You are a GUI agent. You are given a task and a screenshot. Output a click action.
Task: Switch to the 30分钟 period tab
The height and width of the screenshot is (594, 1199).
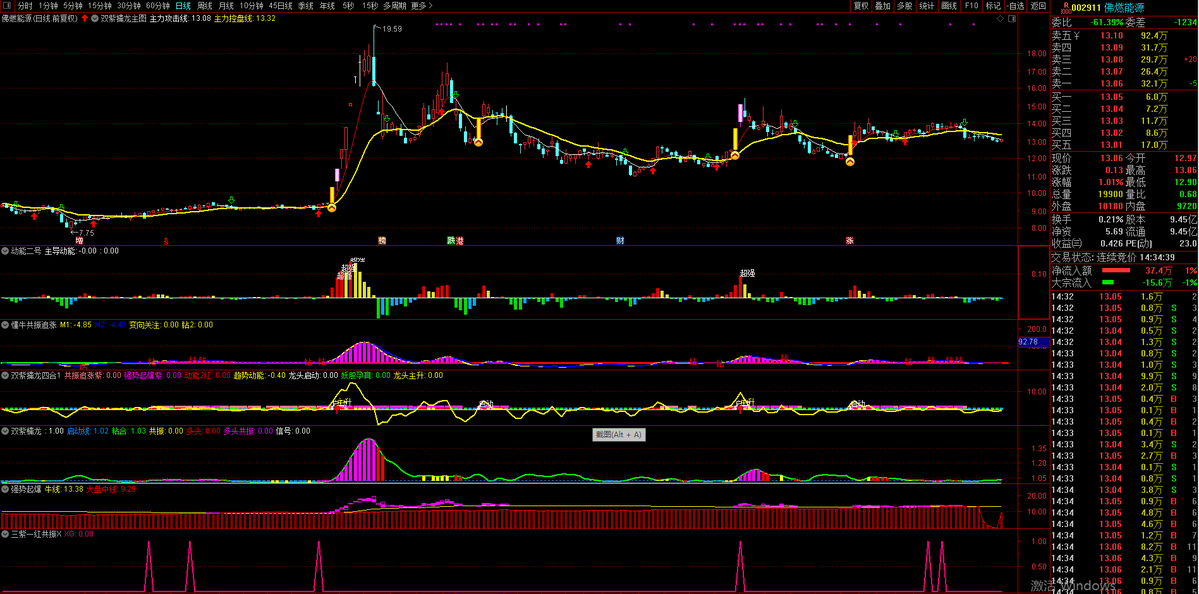pyautogui.click(x=129, y=5)
